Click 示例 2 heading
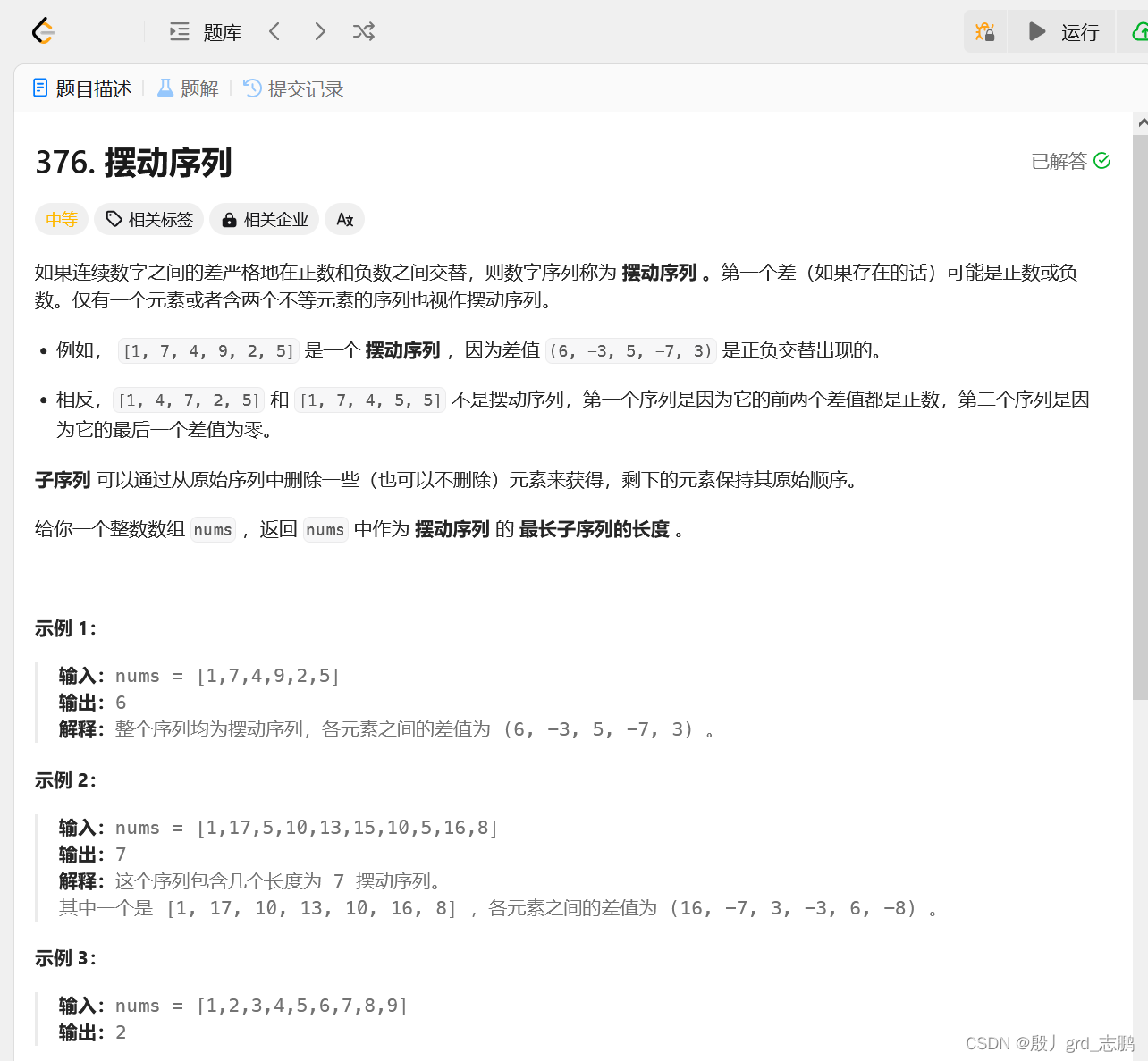This screenshot has height=1061, width=1148. tap(65, 780)
